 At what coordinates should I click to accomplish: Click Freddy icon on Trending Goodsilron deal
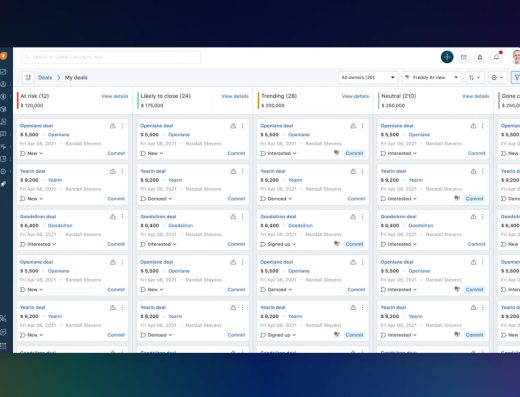click(337, 244)
